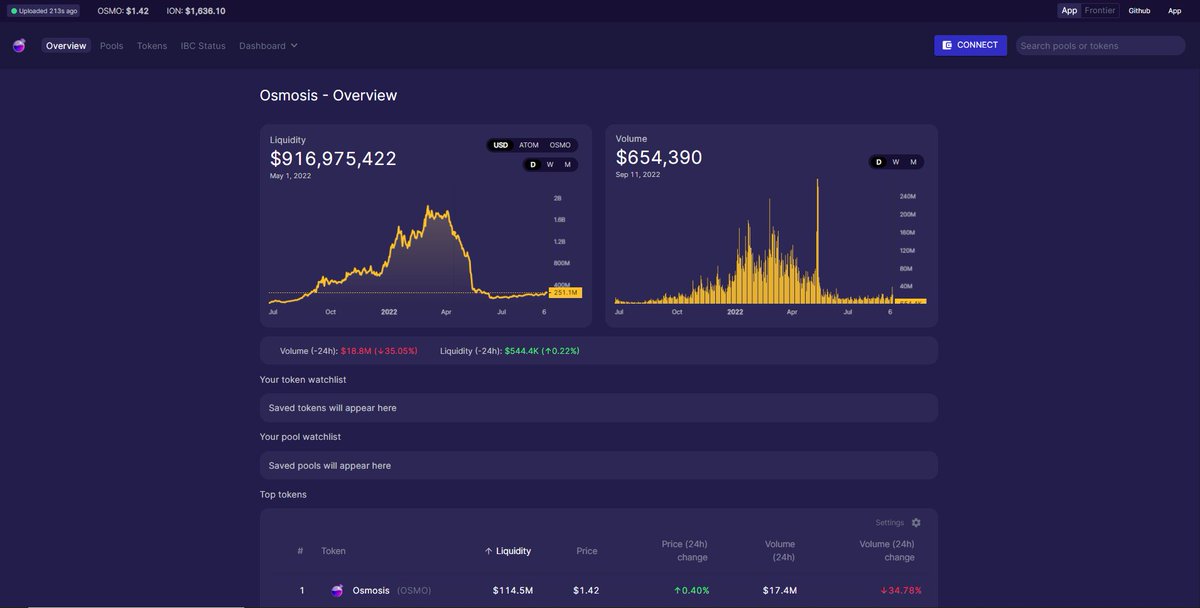Click Liquidity (~24h) $544.4K stat
Screen dimensions: 1200x608
(x=510, y=351)
